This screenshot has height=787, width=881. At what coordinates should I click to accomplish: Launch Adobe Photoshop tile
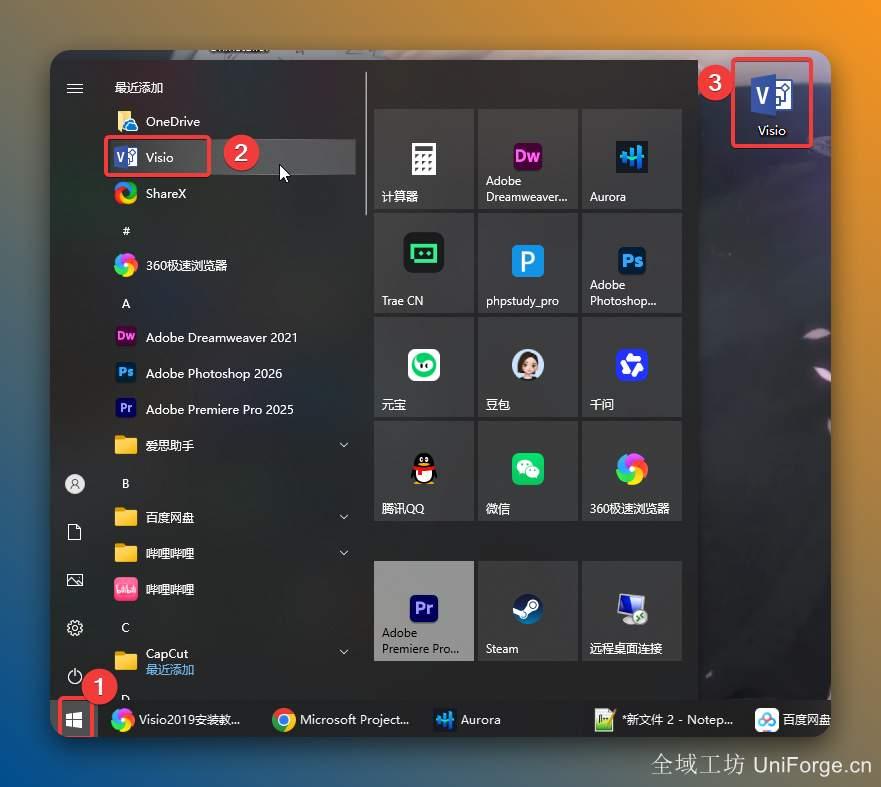[x=632, y=263]
